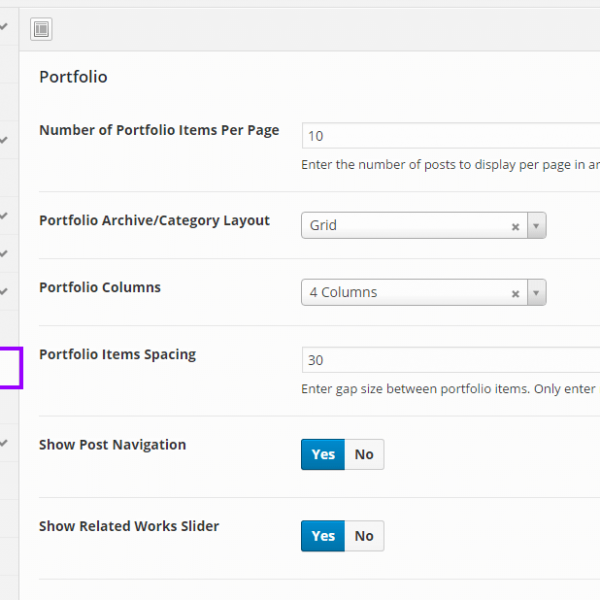Open the Portfolio Columns dropdown arrow

[537, 293]
